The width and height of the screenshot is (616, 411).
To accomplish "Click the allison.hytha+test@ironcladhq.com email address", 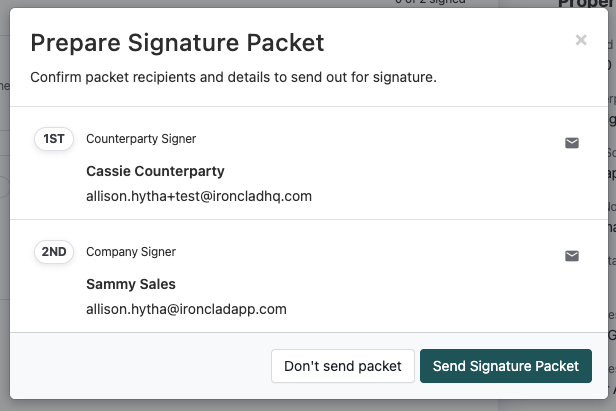I will (x=199, y=196).
